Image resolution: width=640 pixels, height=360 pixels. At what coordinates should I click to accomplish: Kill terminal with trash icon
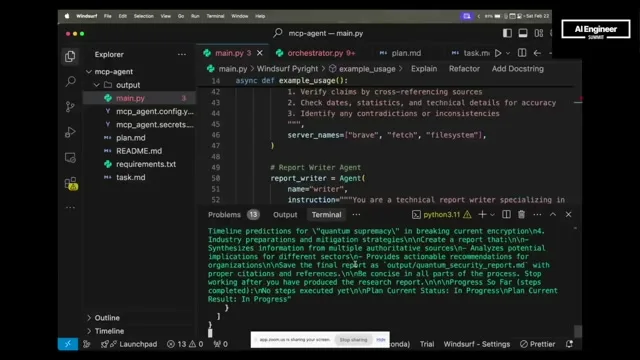(521, 215)
